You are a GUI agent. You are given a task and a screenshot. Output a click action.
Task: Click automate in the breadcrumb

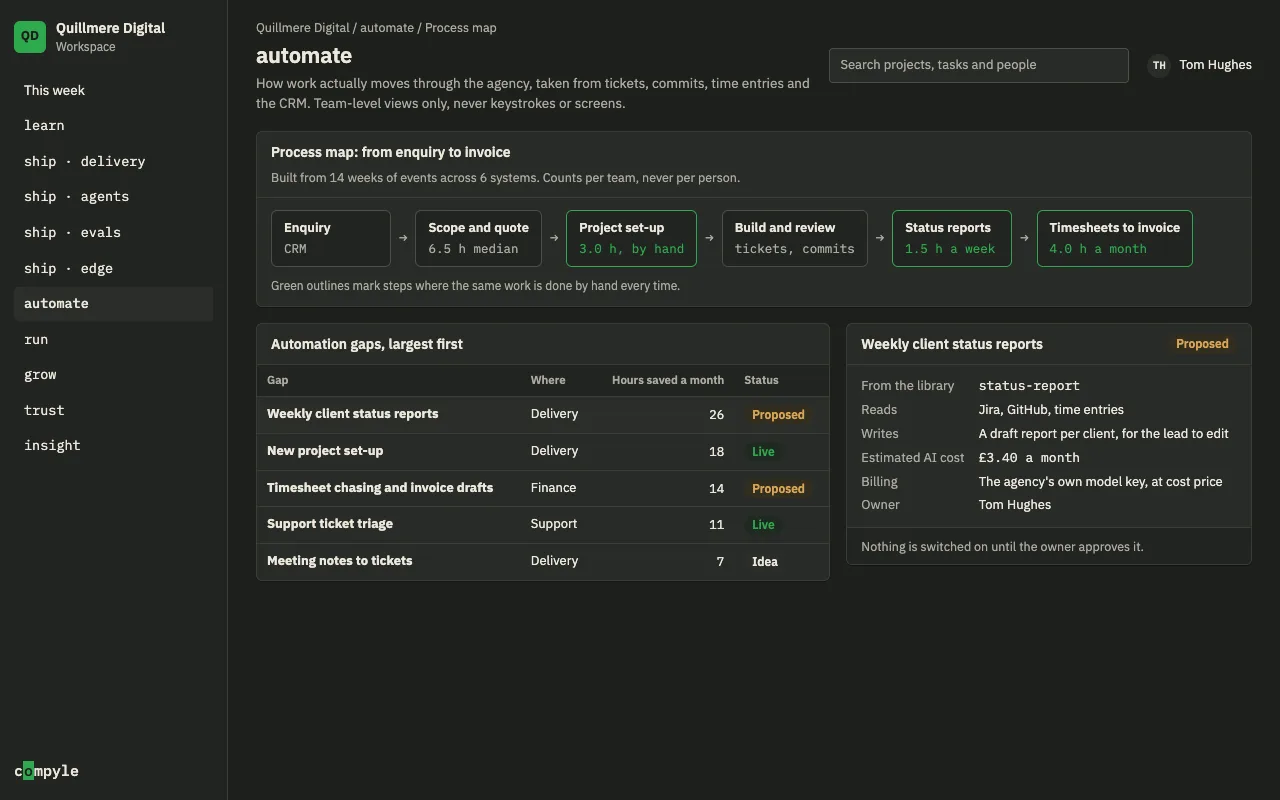[386, 28]
